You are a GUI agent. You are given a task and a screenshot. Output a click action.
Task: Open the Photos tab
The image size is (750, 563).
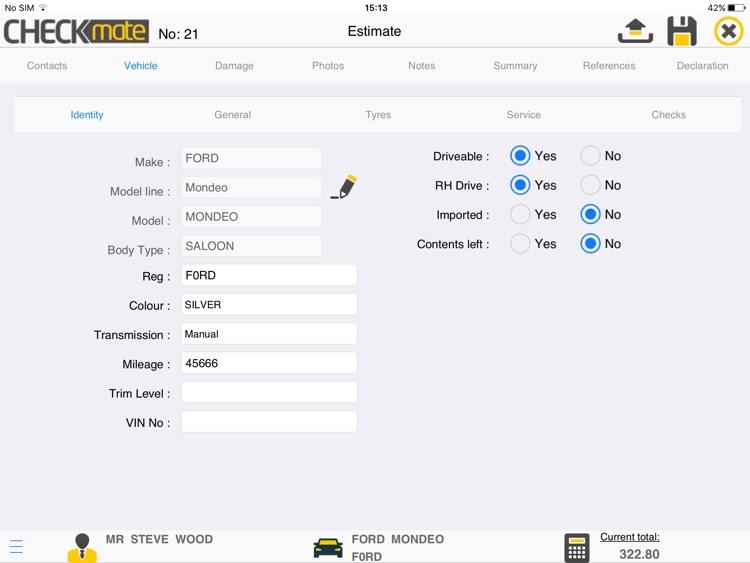click(328, 66)
